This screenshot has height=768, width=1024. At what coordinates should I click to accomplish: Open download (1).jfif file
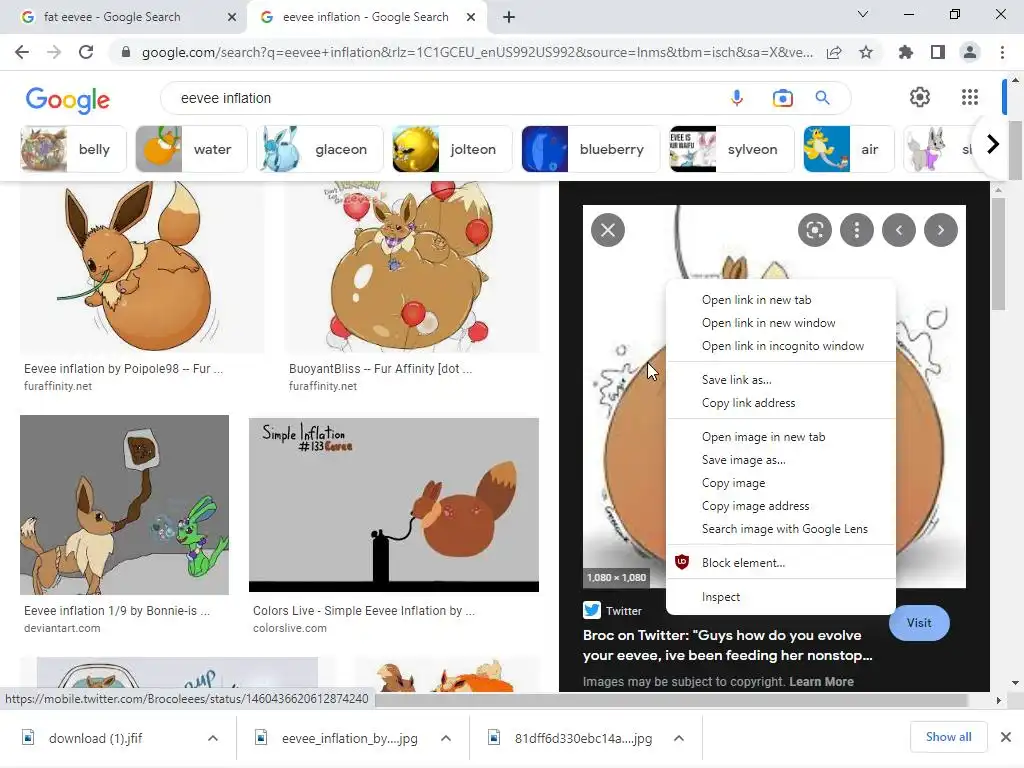point(95,738)
